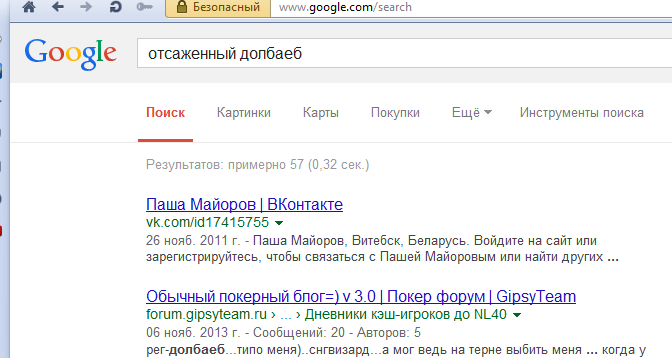Navigate forward with the right arrow
The image size is (672, 364).
[86, 7]
